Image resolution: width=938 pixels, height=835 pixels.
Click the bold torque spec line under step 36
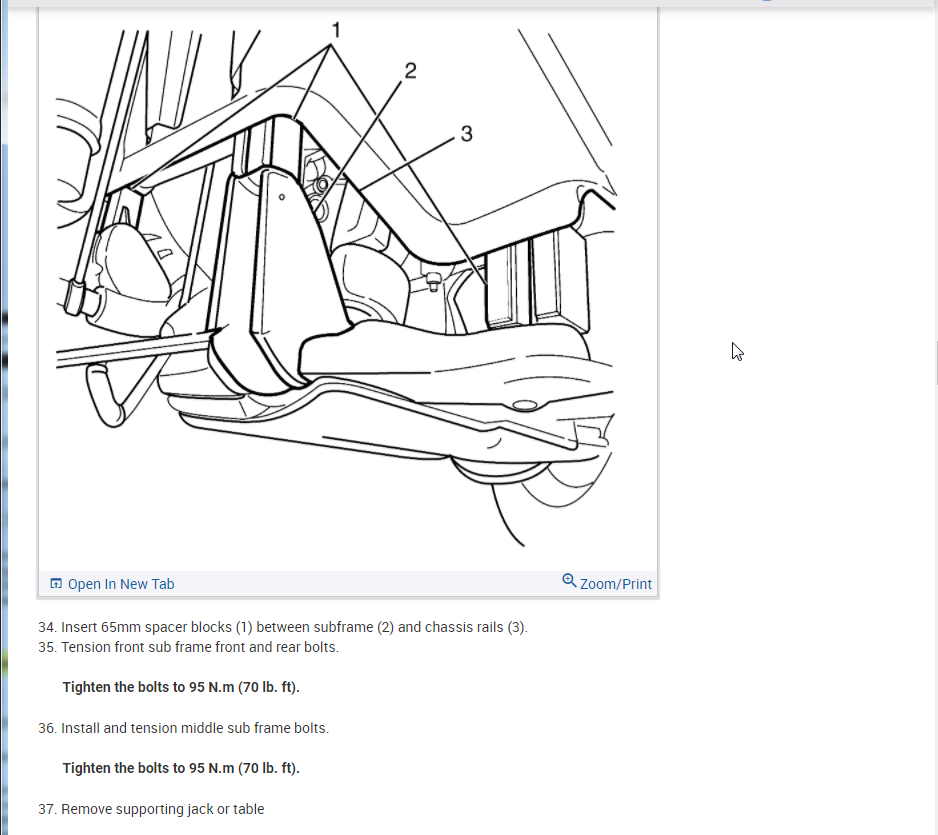(x=181, y=768)
